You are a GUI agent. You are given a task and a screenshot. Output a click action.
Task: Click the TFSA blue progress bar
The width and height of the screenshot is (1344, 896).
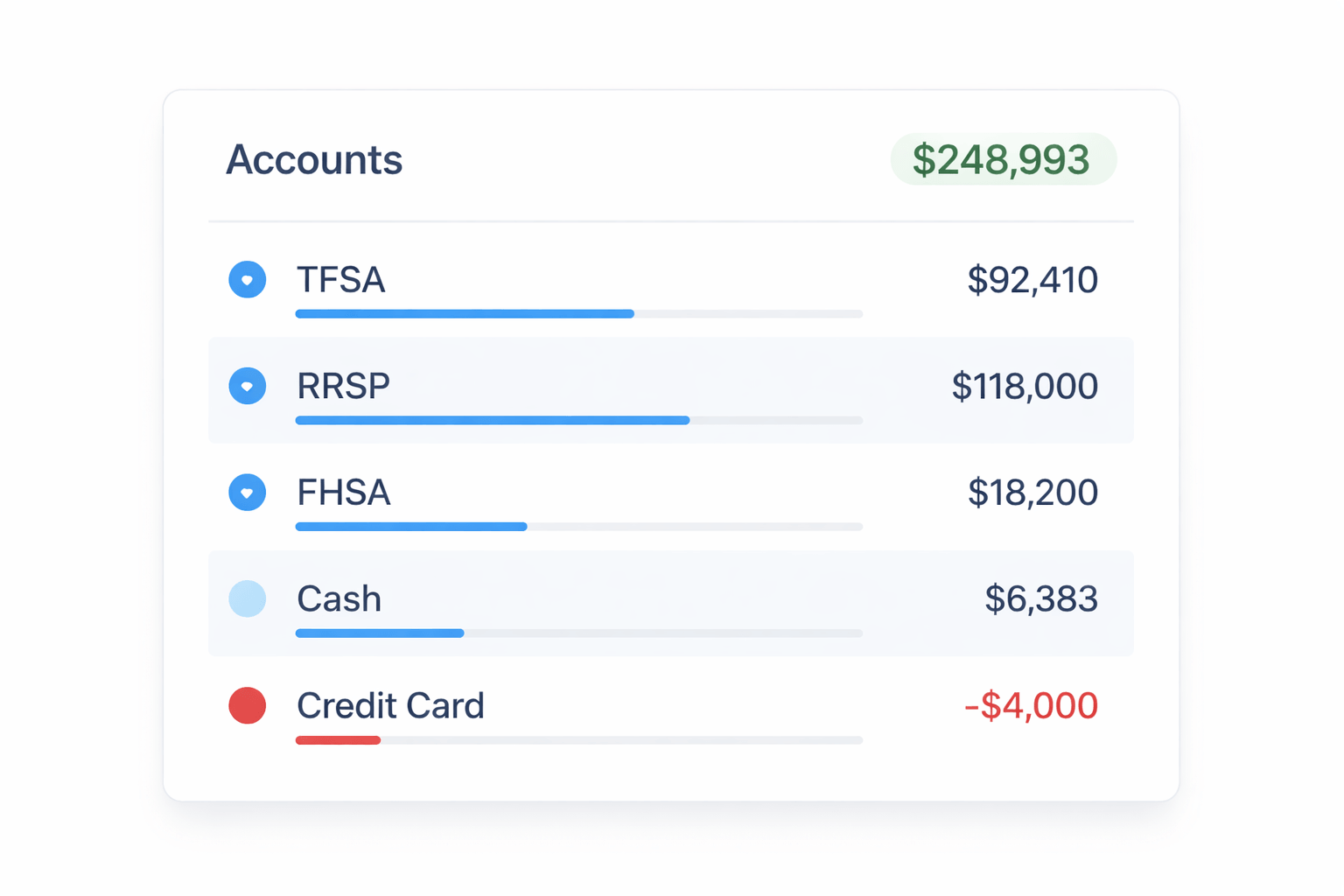point(464,313)
